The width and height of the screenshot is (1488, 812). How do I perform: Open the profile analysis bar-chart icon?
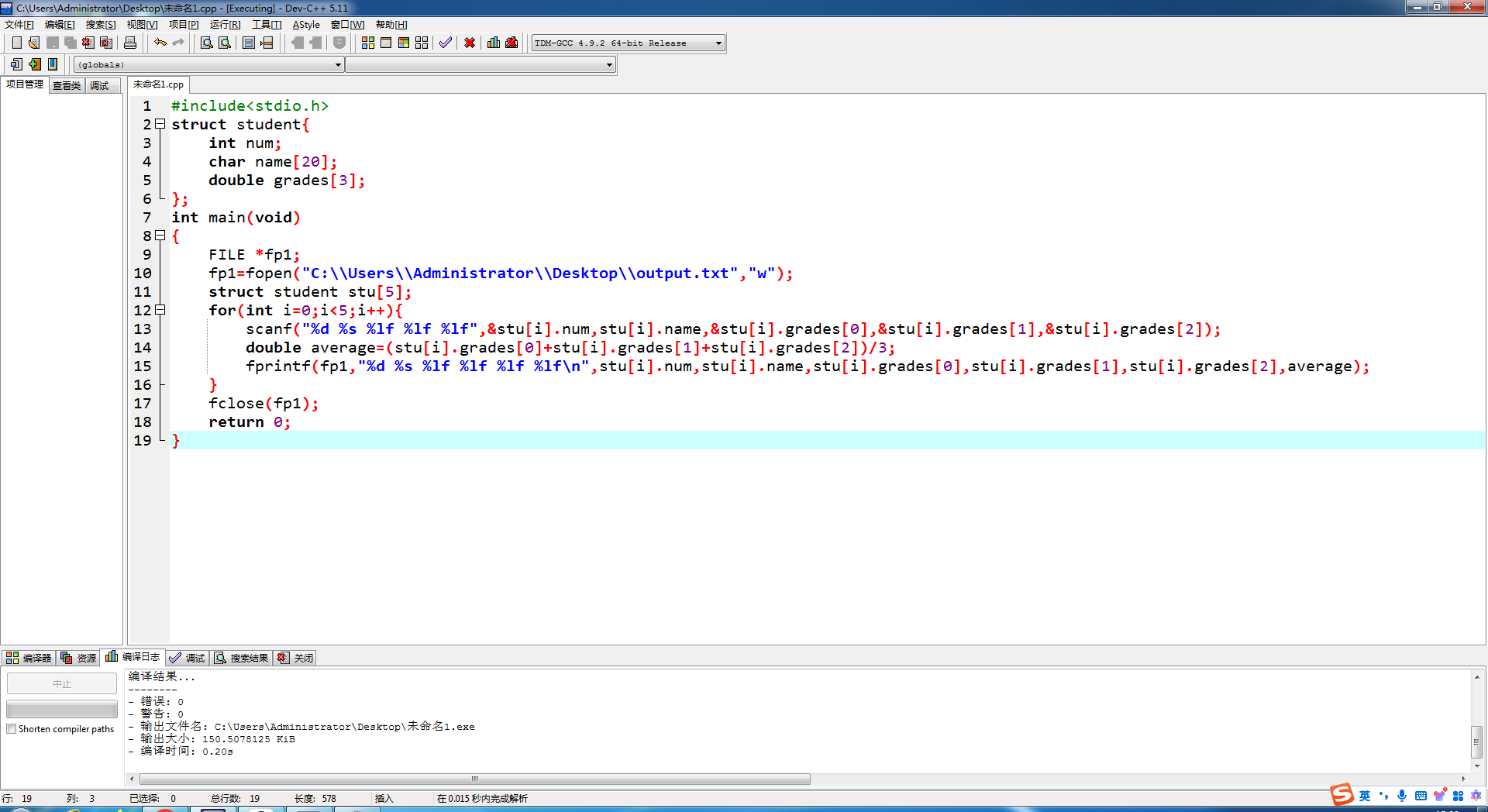494,43
